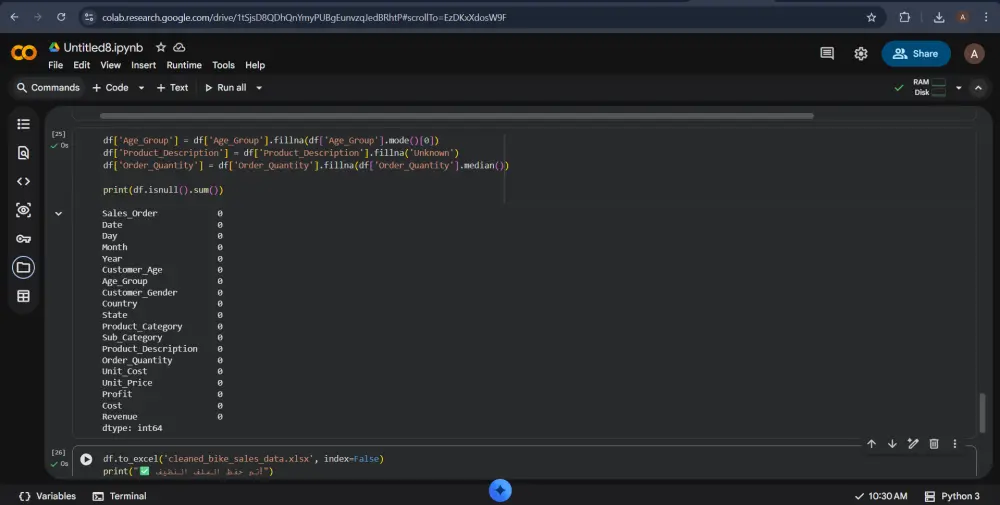Click the Revenue output row
Image resolution: width=1000 pixels, height=505 pixels.
point(162,416)
